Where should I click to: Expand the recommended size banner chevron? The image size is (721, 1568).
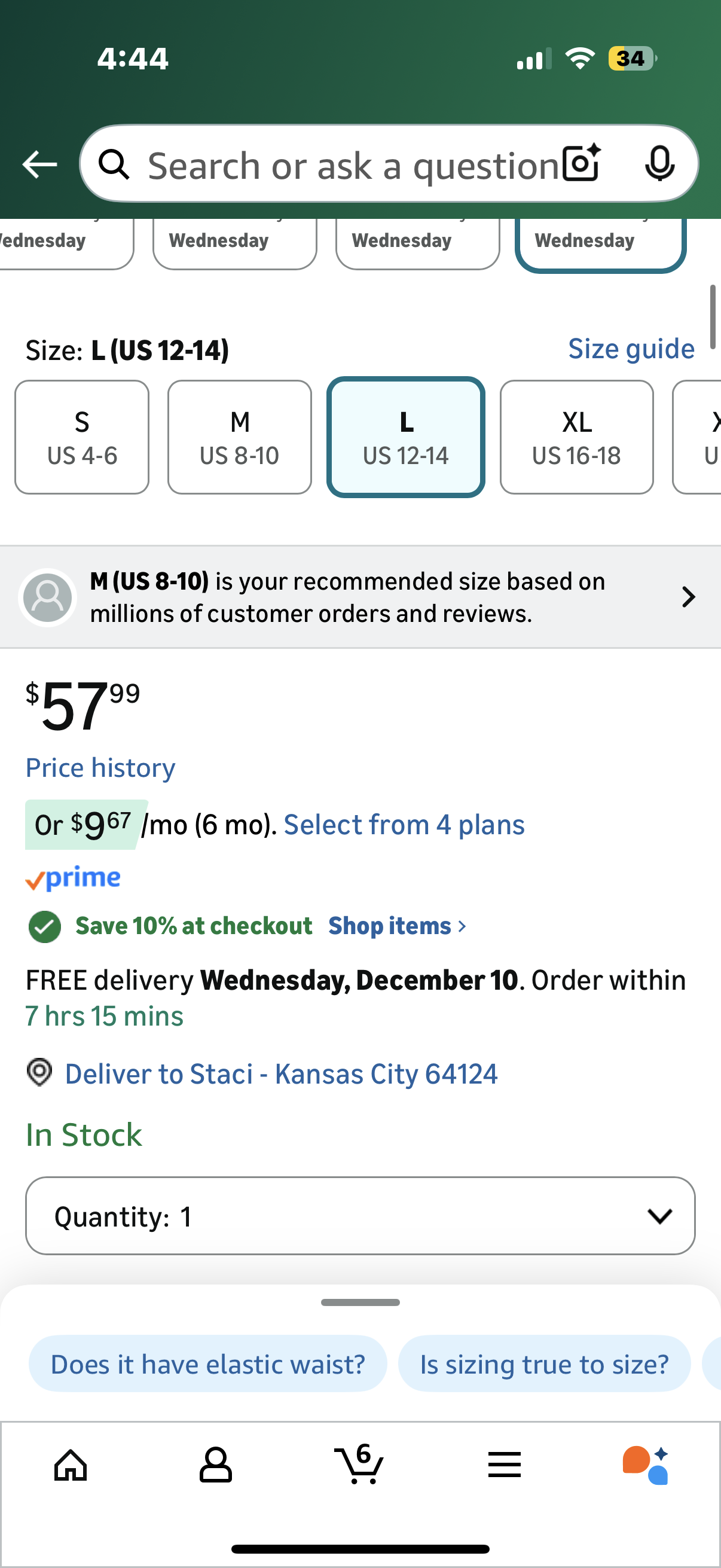pyautogui.click(x=688, y=597)
